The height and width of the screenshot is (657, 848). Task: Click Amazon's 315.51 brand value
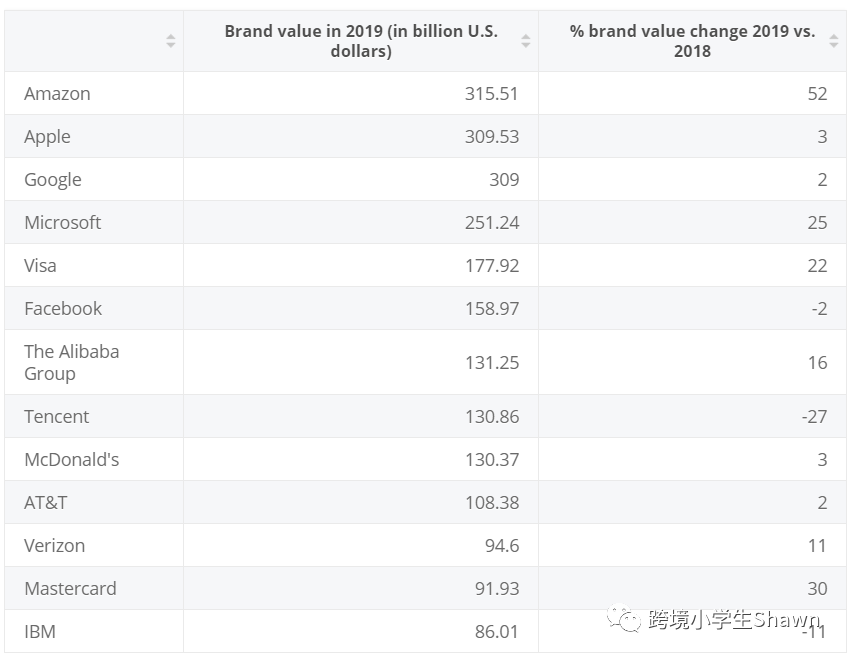tap(492, 94)
